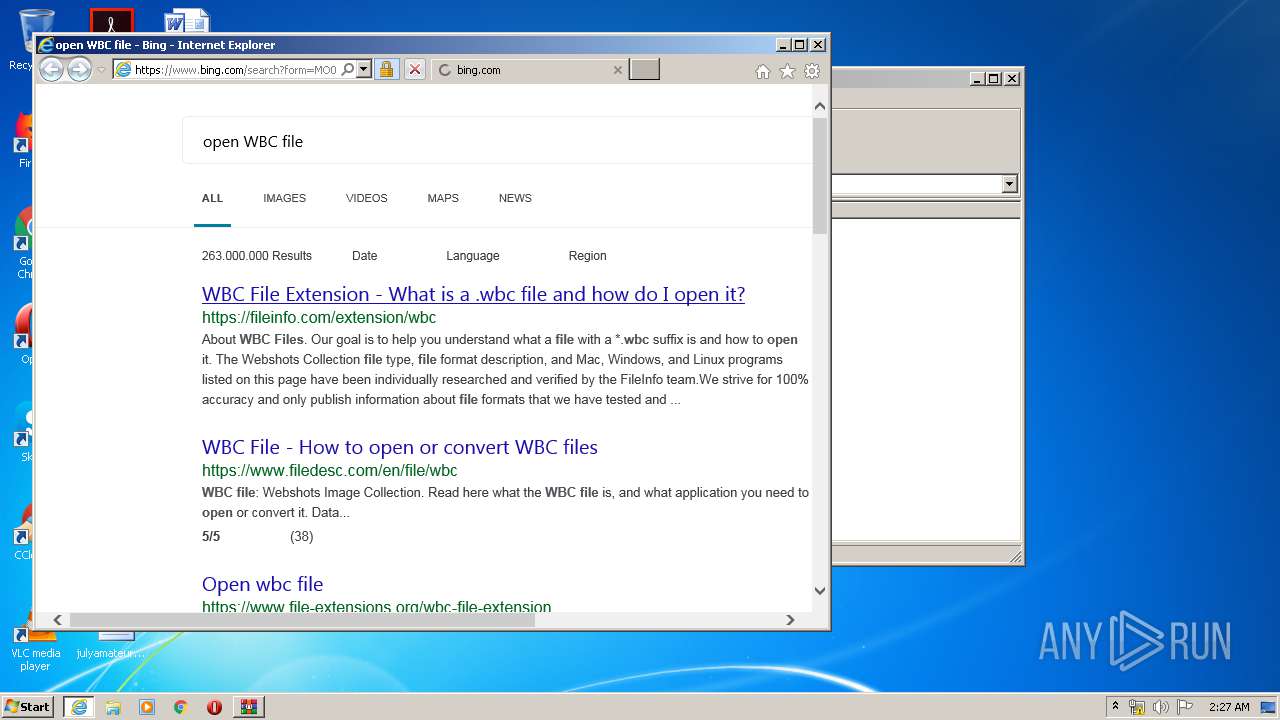Click the horizontal scrollbar thumb
This screenshot has height=720, width=1280.
click(302, 620)
